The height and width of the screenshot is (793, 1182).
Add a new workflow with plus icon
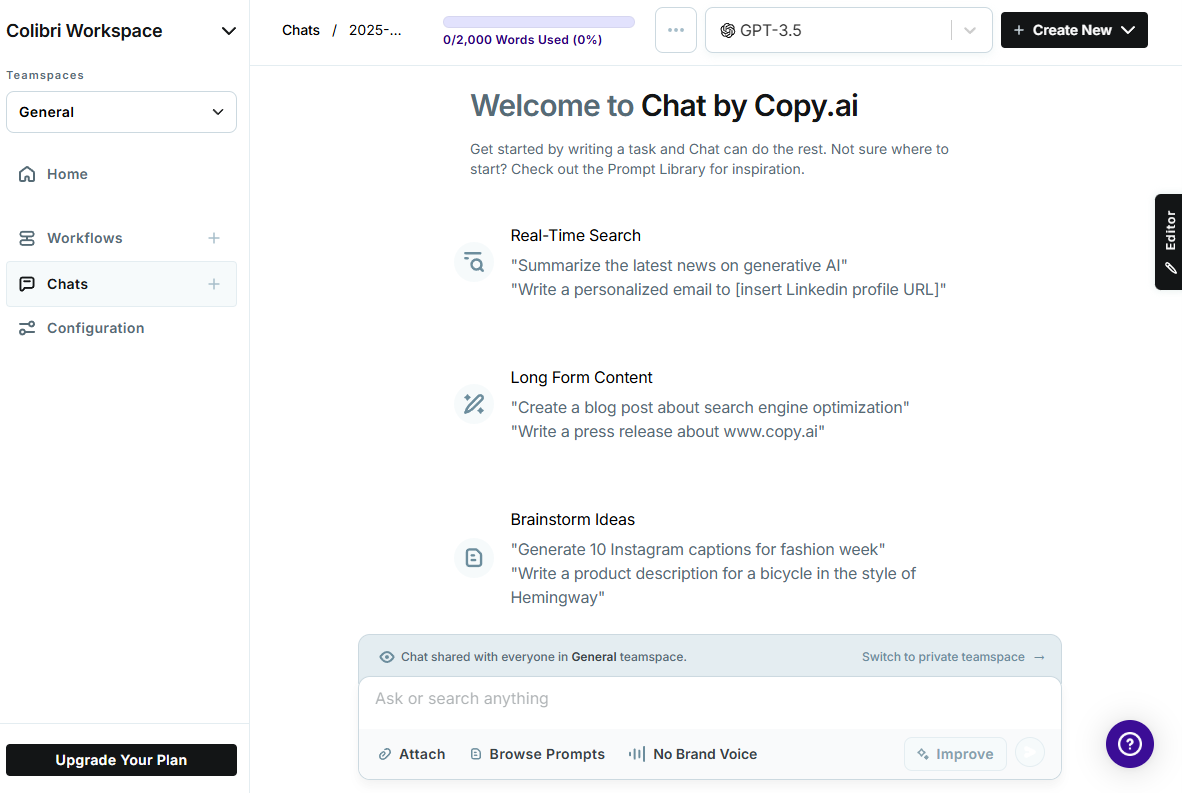(214, 238)
